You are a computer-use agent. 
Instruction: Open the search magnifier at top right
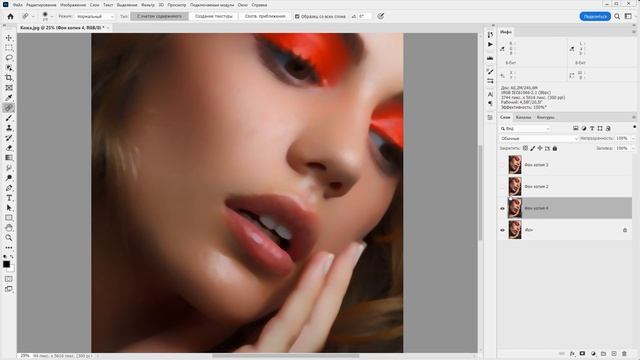pyautogui.click(x=617, y=16)
